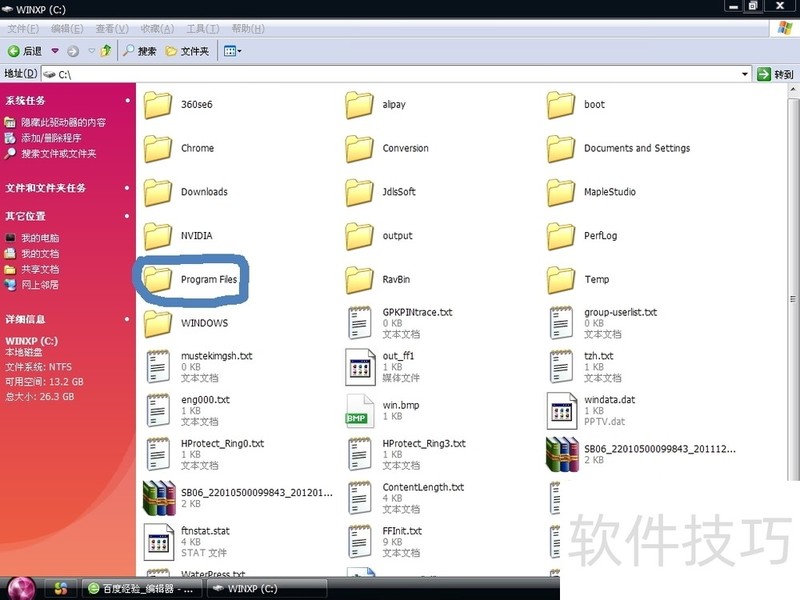Open My Documents link in sidebar
Screen dimensions: 800x600
32,254
